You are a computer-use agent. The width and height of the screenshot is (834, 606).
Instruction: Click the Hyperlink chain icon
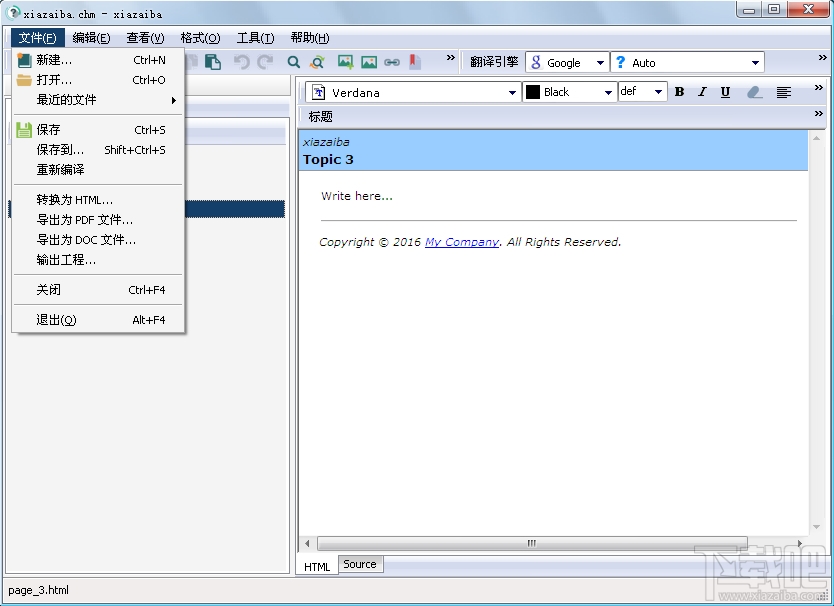[x=393, y=62]
